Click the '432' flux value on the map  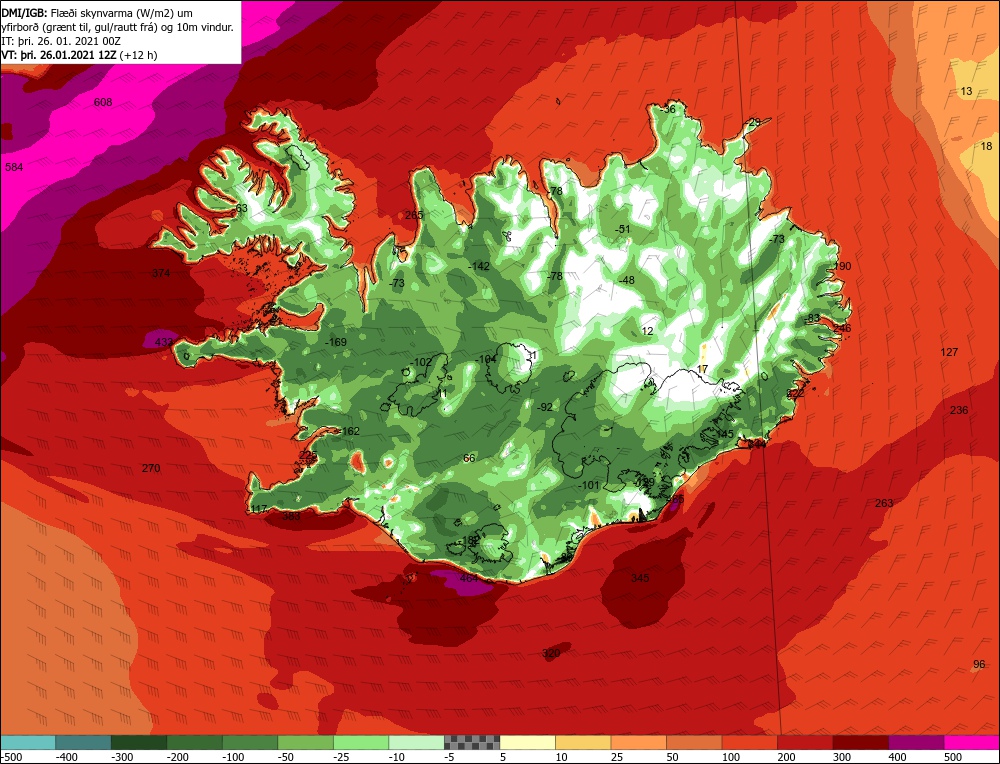point(164,342)
